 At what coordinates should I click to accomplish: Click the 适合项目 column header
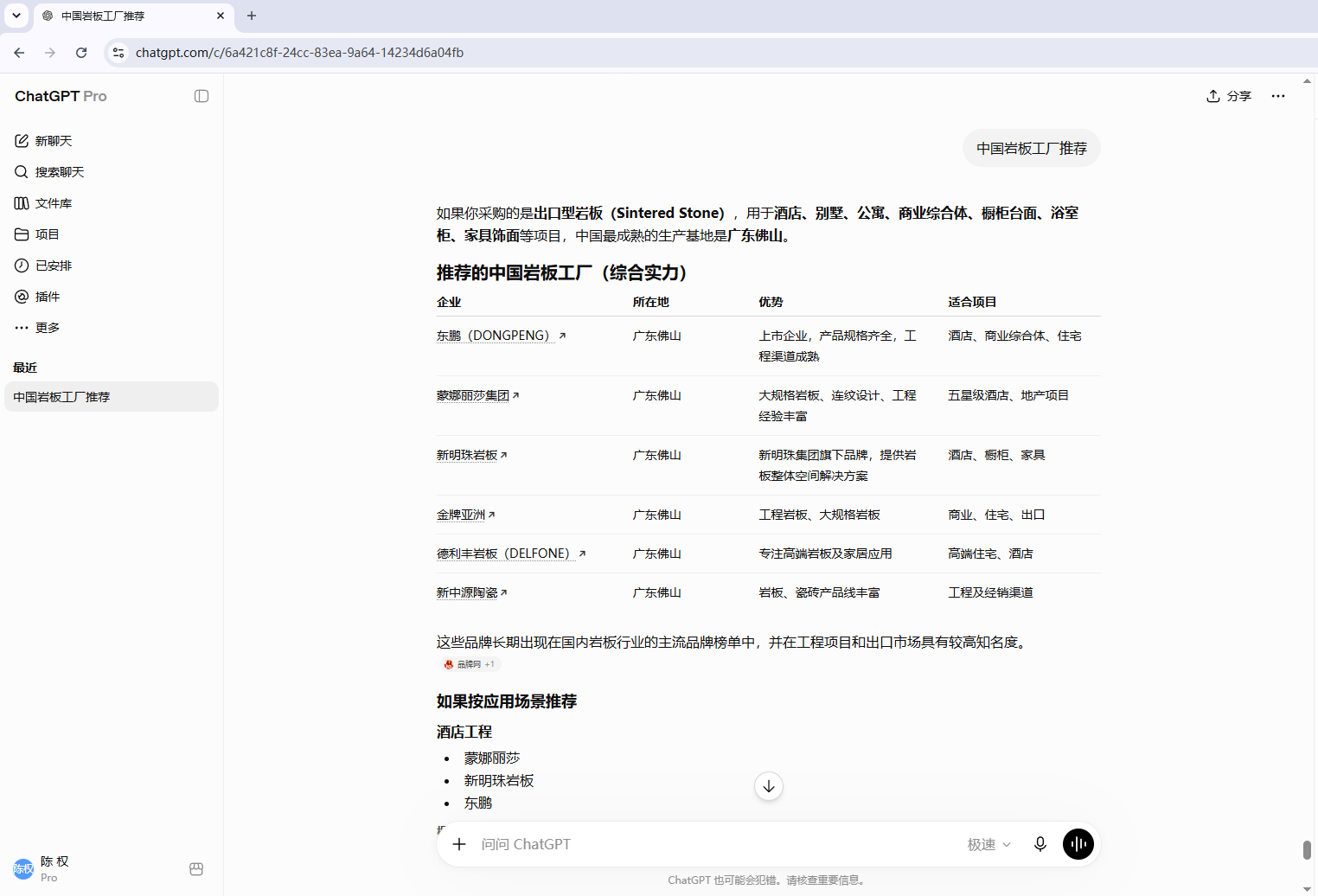pos(972,302)
